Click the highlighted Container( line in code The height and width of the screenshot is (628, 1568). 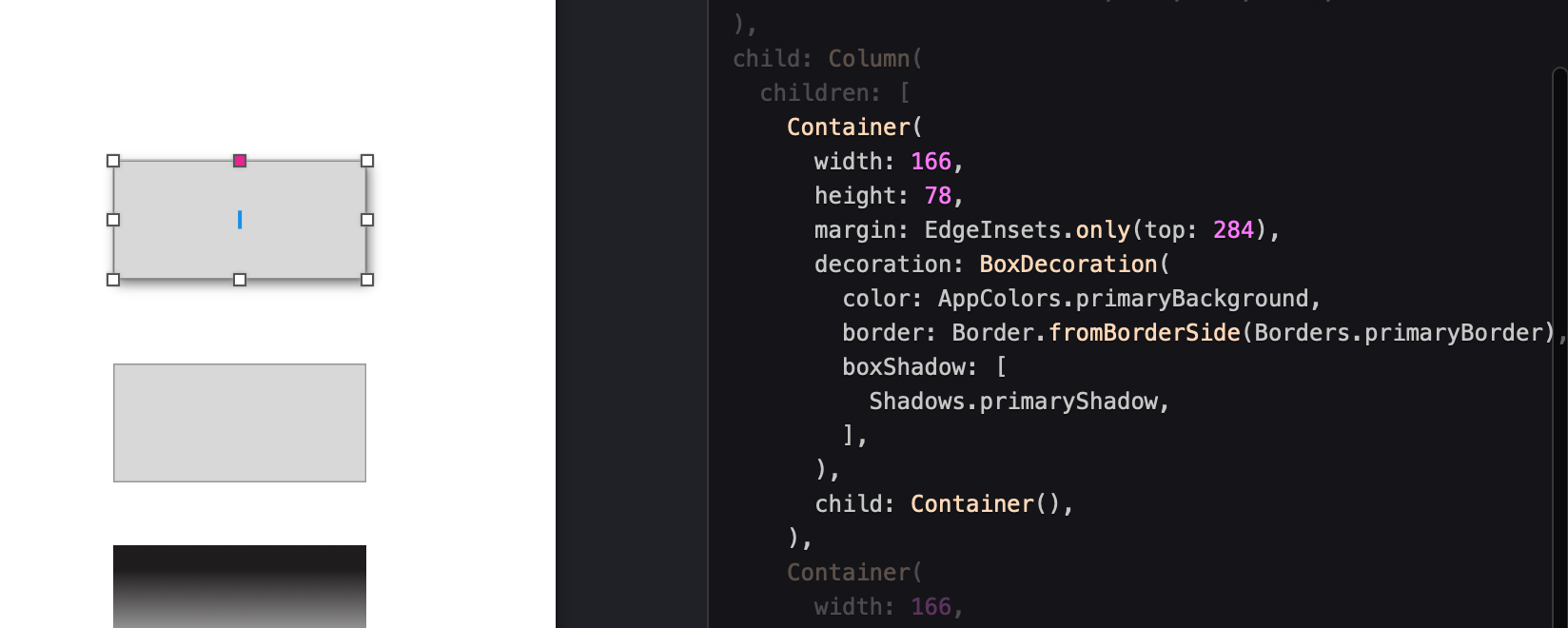(854, 128)
